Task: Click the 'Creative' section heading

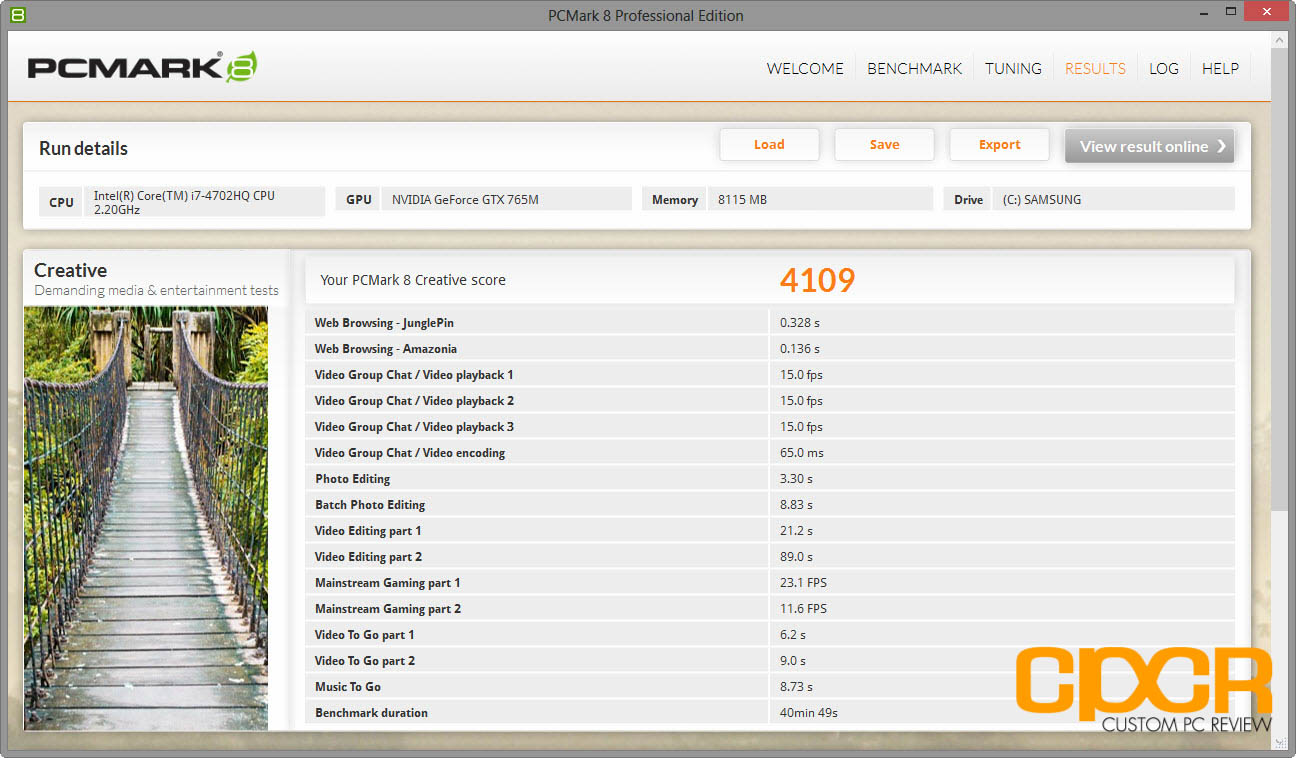Action: 70,270
